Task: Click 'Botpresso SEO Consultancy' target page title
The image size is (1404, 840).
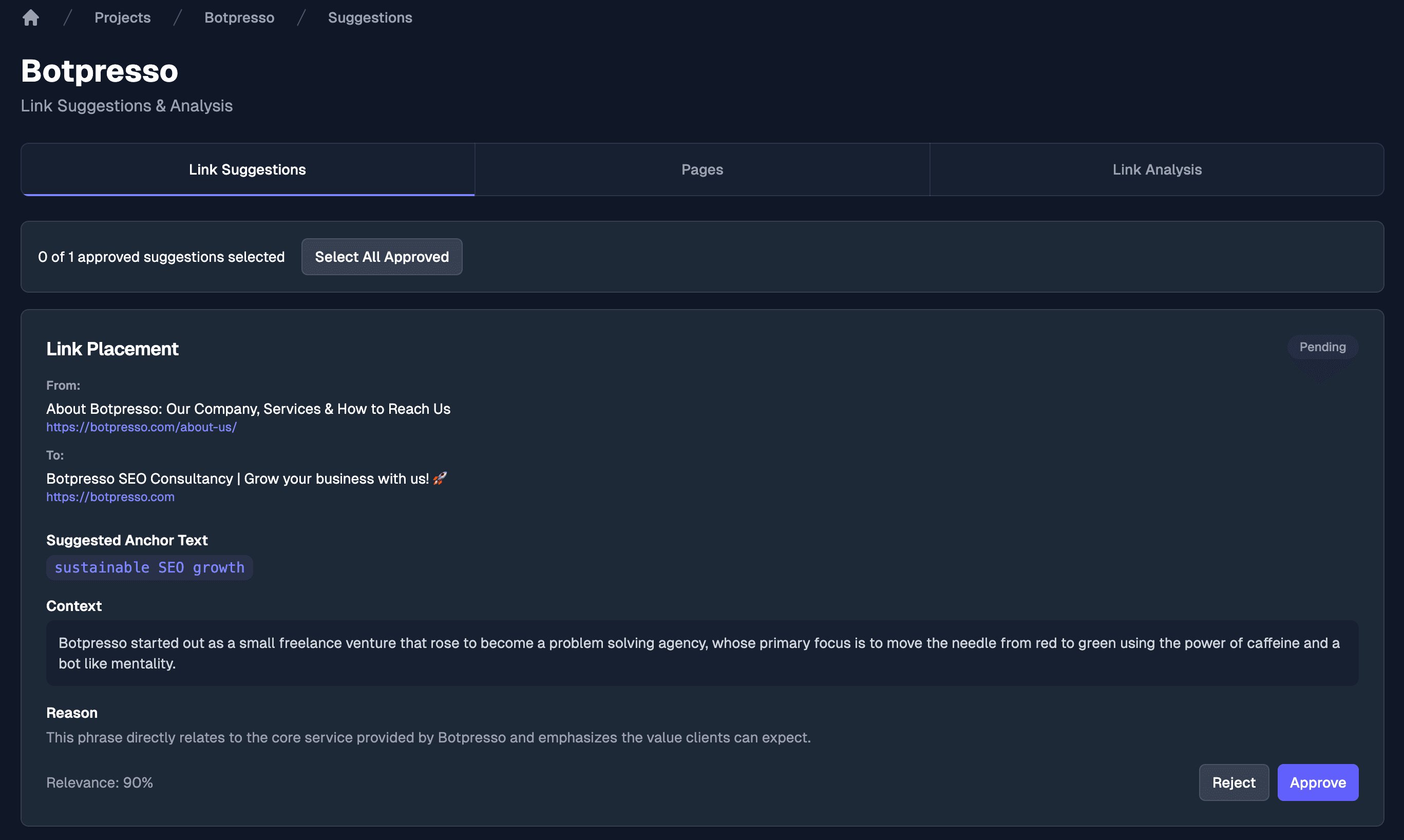Action: (x=238, y=479)
